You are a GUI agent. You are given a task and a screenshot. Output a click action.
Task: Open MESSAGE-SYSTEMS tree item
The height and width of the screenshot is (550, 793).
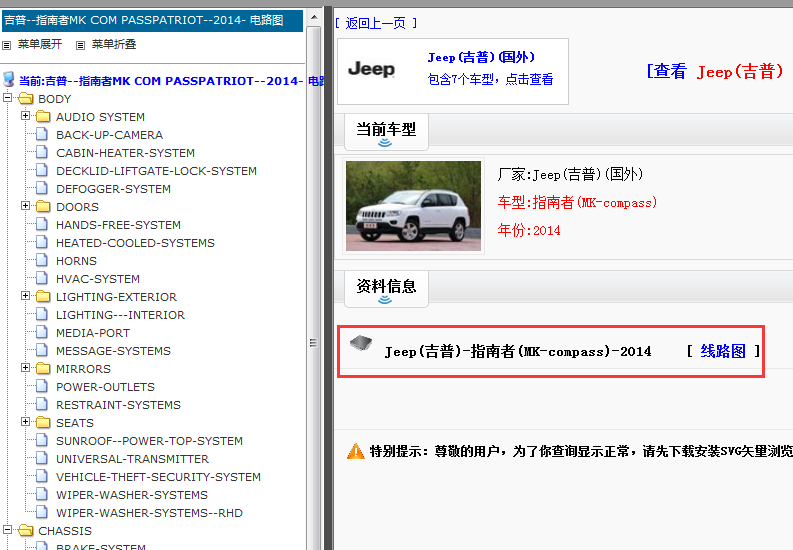pos(113,351)
